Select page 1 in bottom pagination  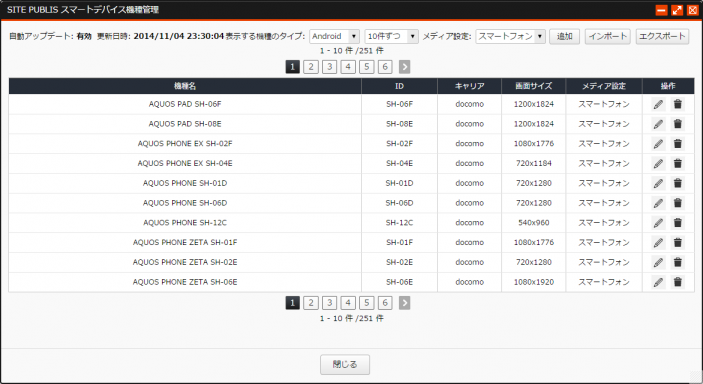[x=292, y=303]
